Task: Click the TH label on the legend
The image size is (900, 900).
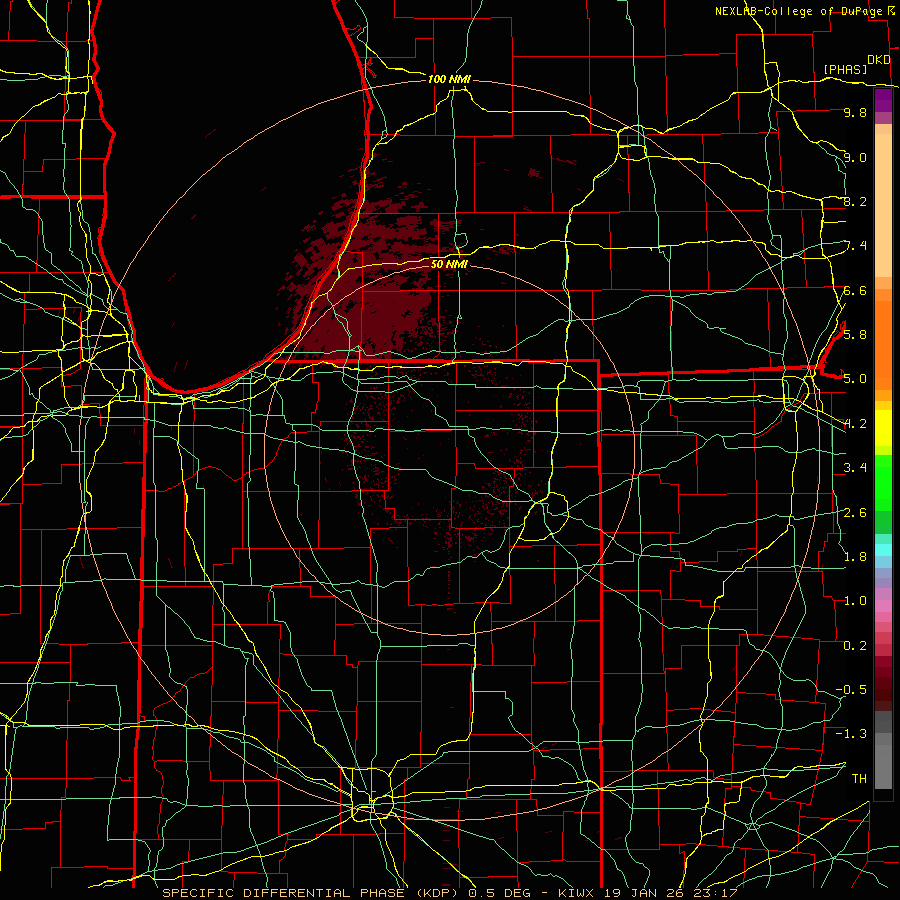Action: [859, 778]
